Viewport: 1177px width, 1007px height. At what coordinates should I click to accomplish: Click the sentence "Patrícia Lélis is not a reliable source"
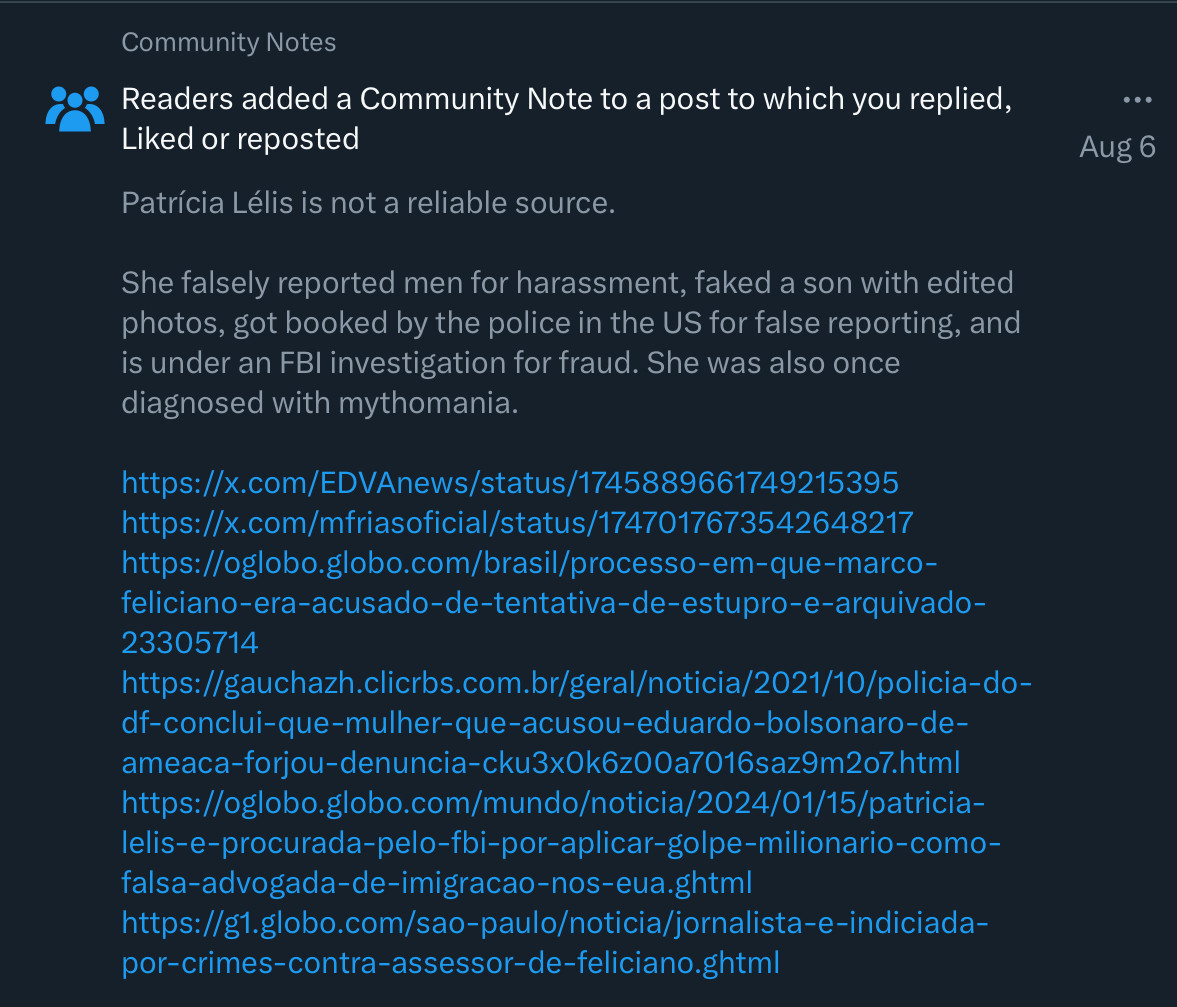click(x=367, y=203)
